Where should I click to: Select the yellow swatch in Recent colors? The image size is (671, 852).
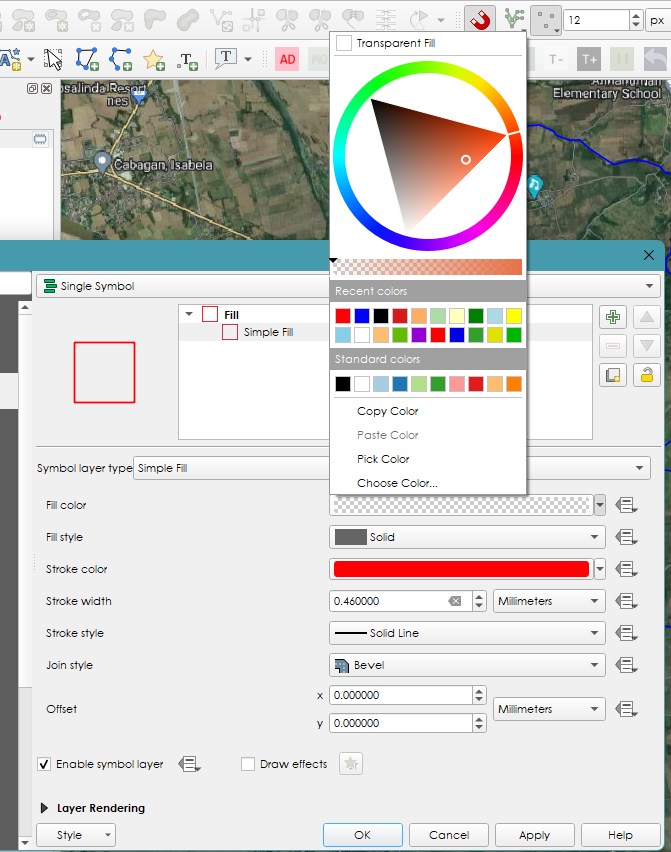pyautogui.click(x=514, y=316)
